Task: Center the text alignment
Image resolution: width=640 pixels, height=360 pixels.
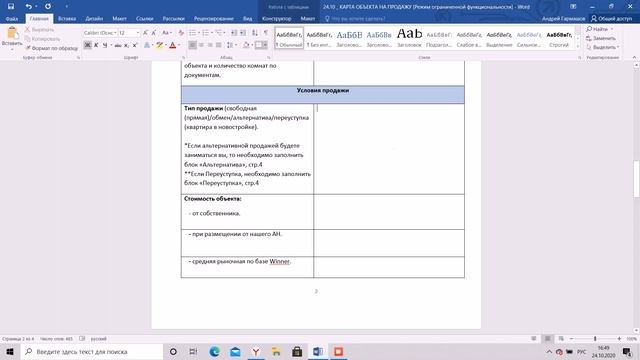Action: pyautogui.click(x=201, y=45)
